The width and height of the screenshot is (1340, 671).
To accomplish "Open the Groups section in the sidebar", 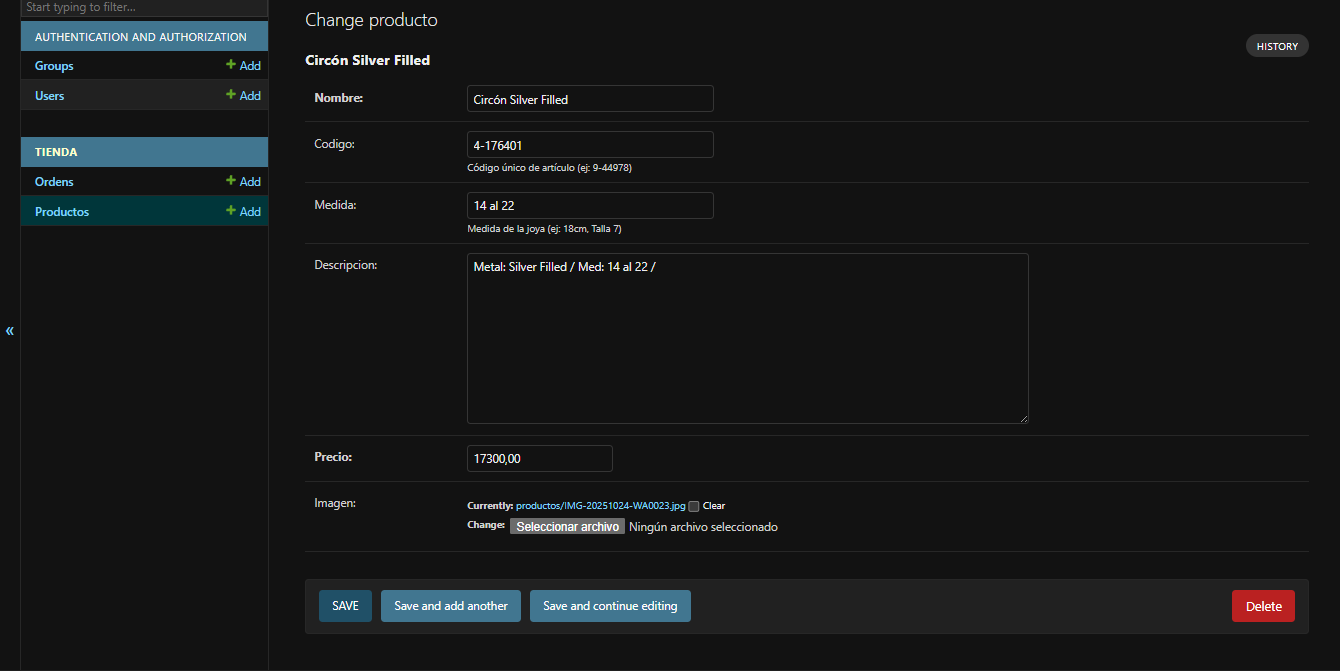I will coord(54,66).
